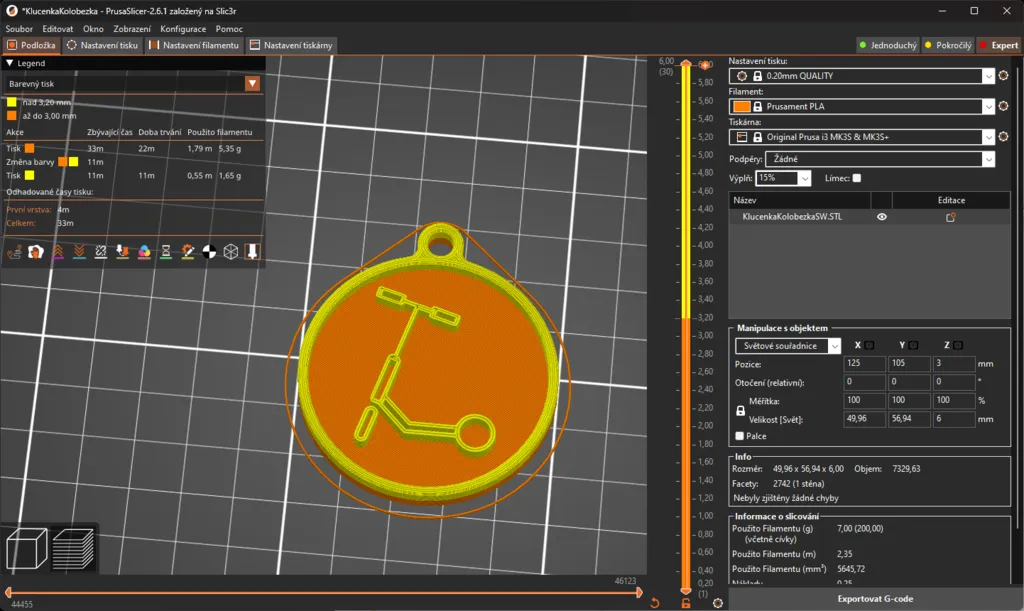Select the Jednoduchý mode button
The height and width of the screenshot is (611, 1024).
[887, 45]
